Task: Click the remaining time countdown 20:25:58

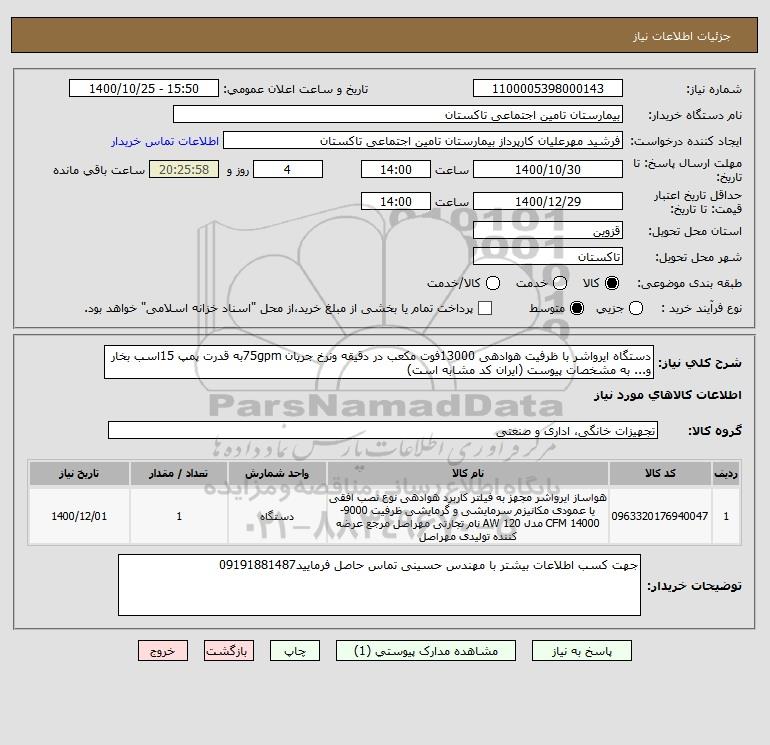Action: click(184, 169)
